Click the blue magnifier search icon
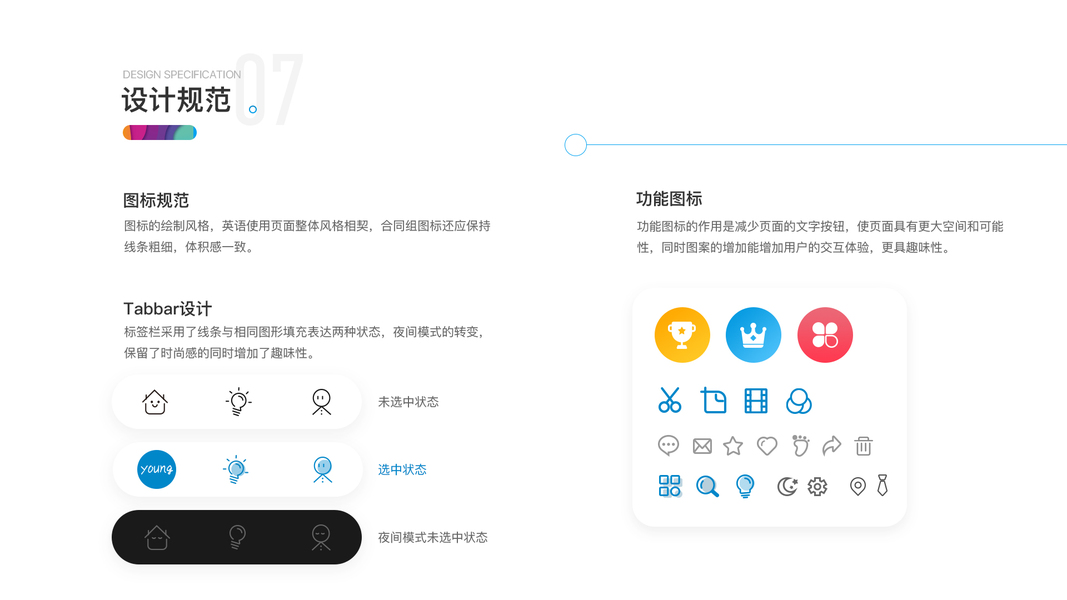The image size is (1067, 600). pos(707,486)
